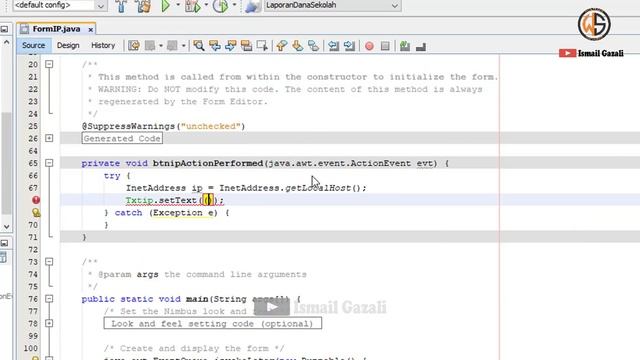The image size is (640, 360).
Task: Toggle Rectangular Selection icon
Action: point(262,46)
